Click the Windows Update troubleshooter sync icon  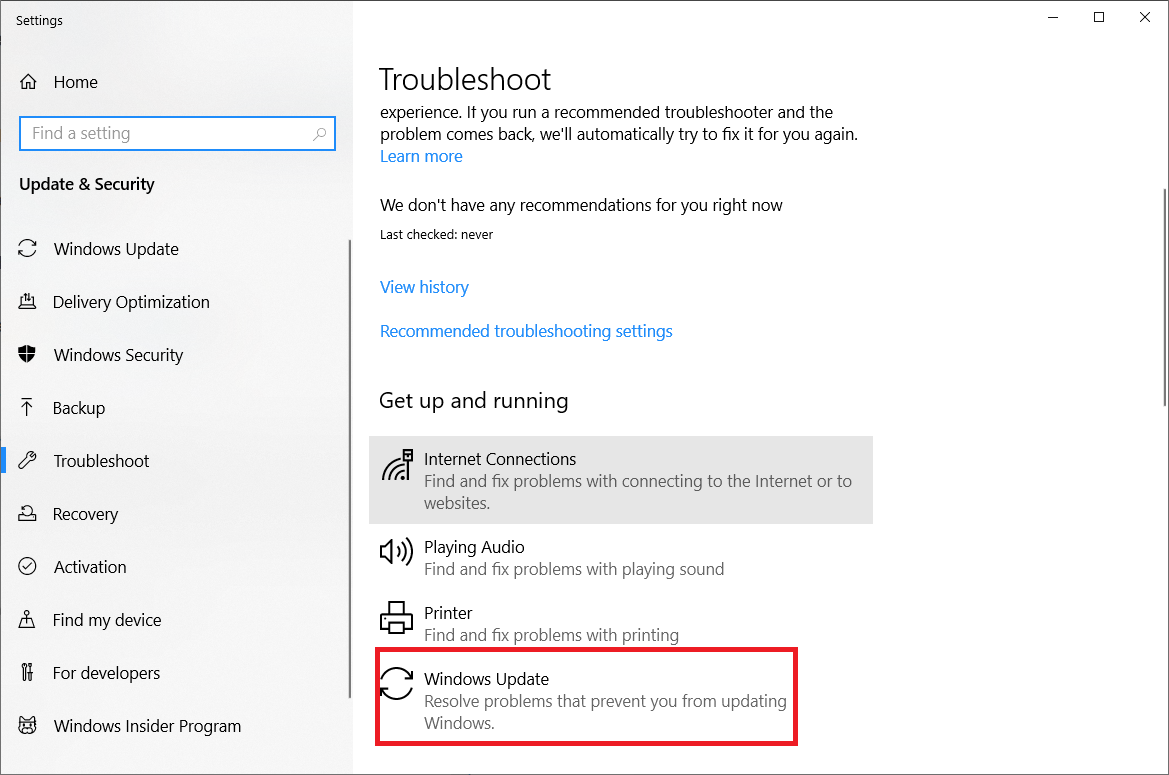click(397, 683)
